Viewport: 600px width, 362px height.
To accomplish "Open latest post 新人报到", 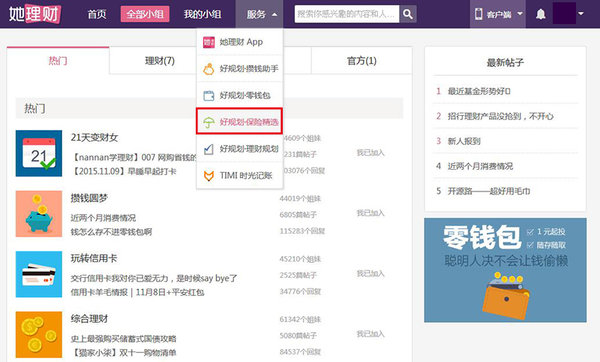I will pos(464,141).
